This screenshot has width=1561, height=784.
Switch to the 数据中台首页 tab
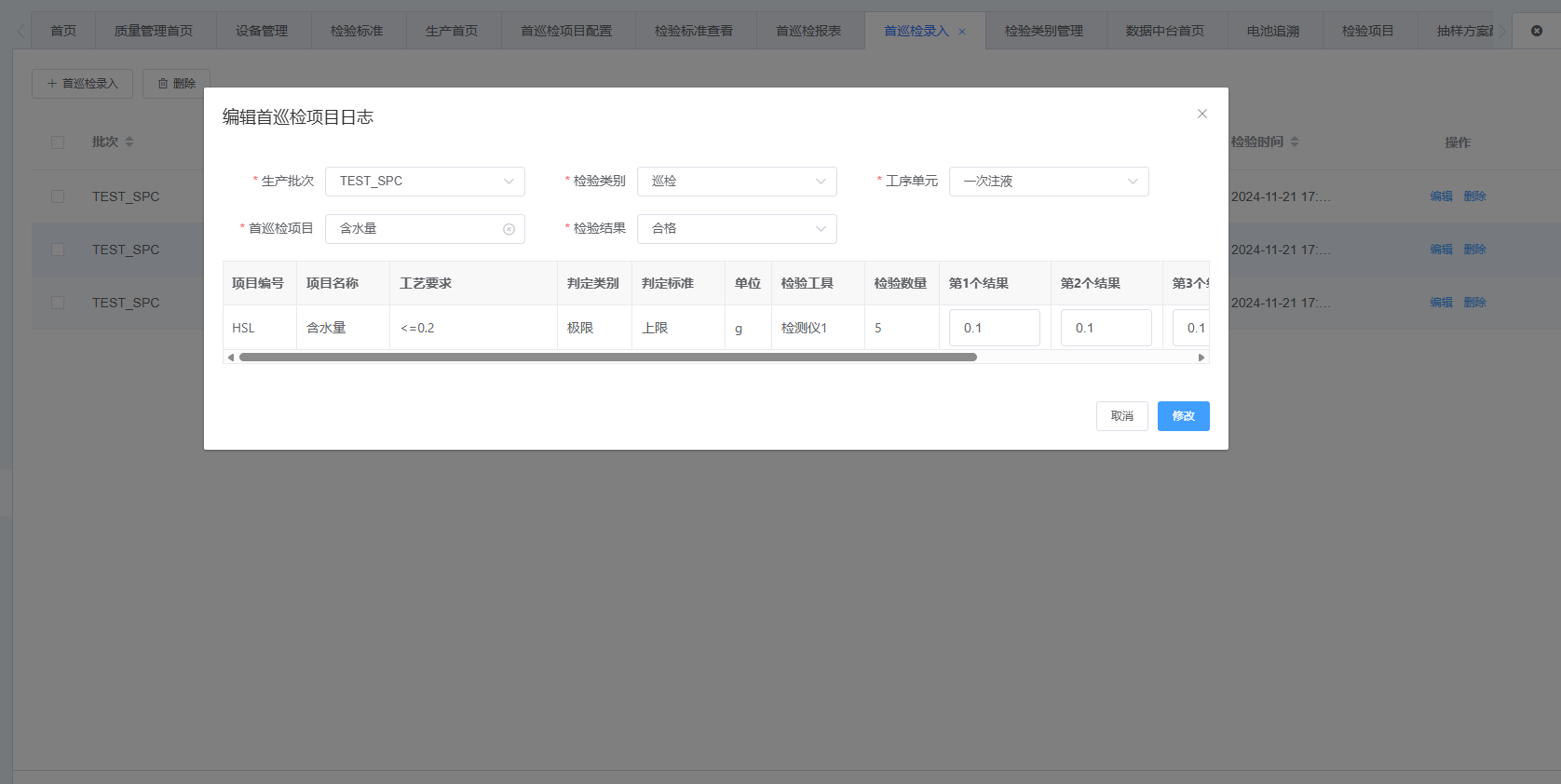tap(1165, 31)
